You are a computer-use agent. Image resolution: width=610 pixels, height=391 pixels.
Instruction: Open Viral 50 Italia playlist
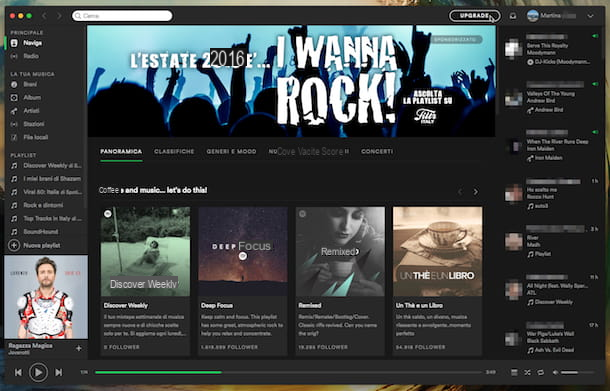click(52, 192)
